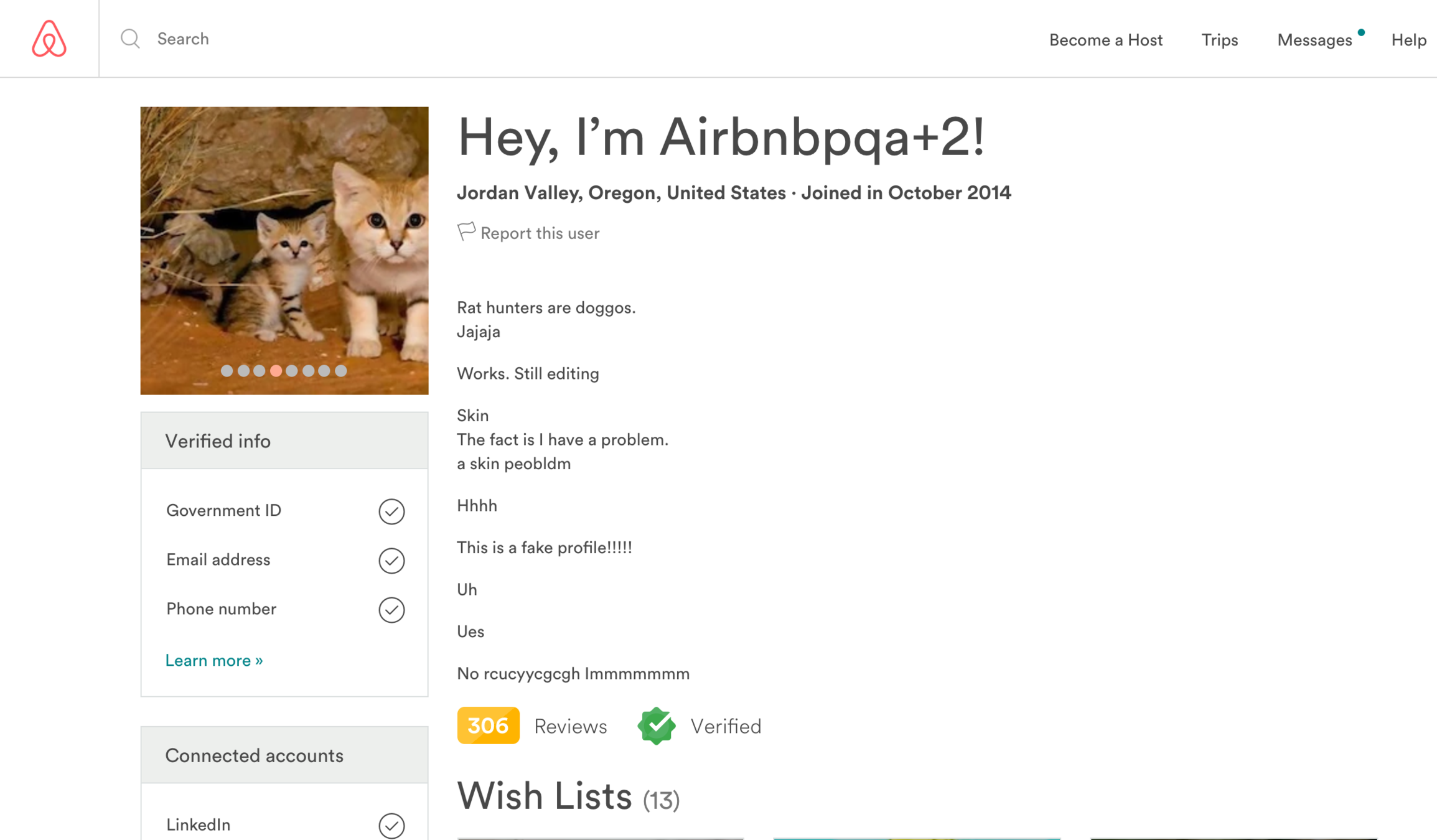Open the Become a Host menu item

pos(1105,40)
